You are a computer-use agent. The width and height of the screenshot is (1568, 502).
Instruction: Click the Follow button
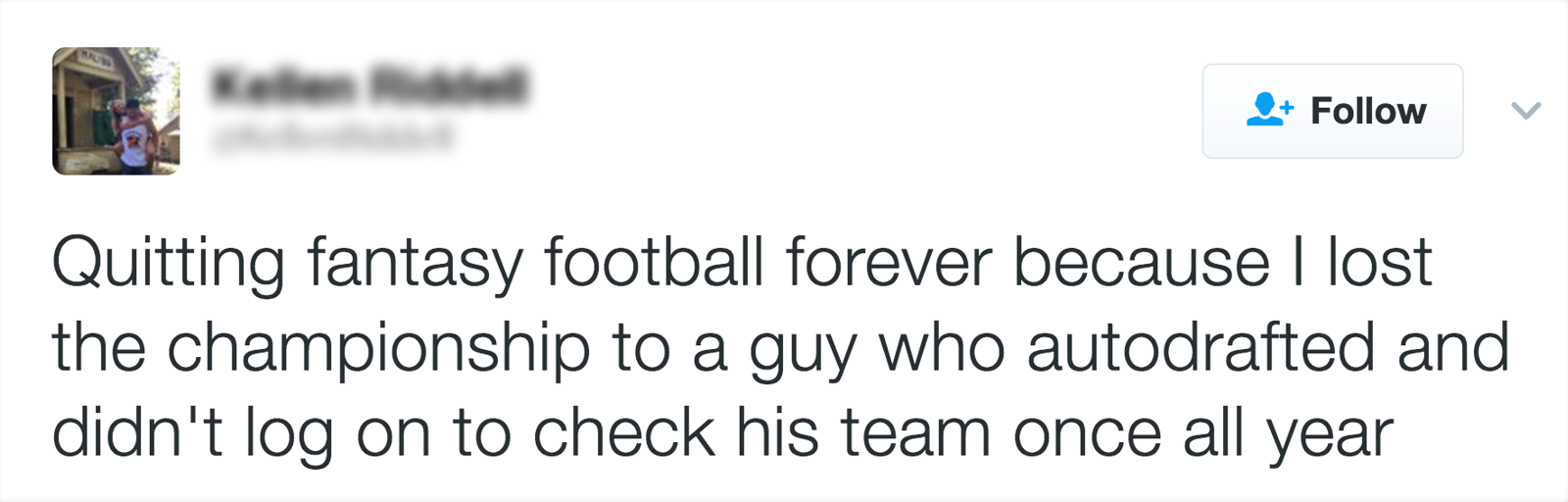point(1333,111)
